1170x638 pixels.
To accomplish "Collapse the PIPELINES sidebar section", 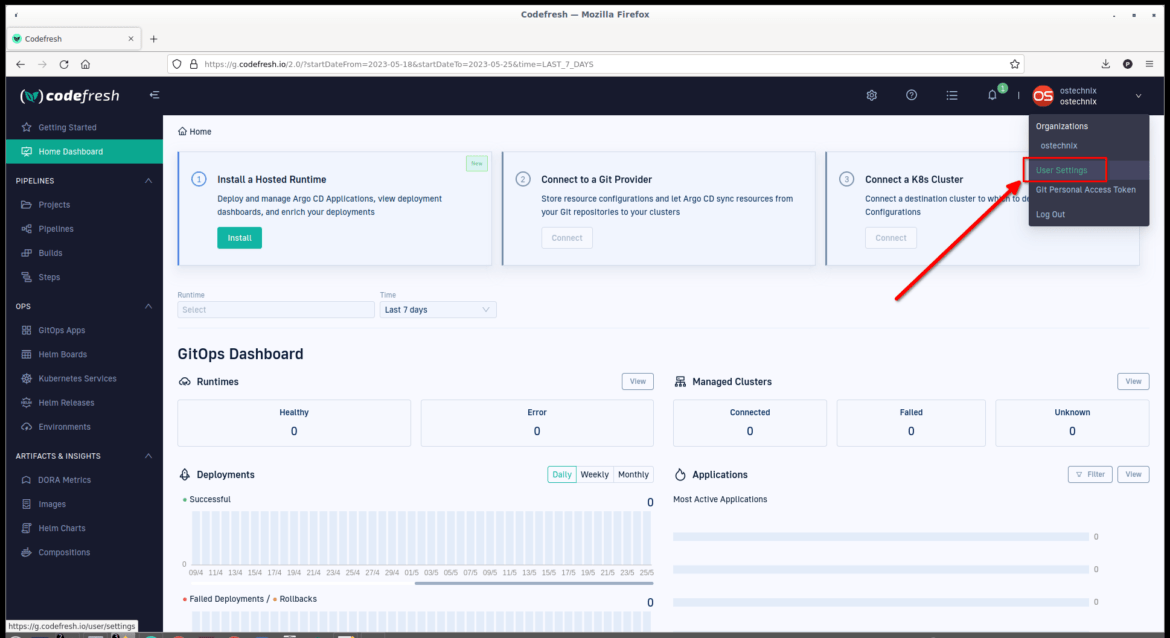I will [148, 181].
